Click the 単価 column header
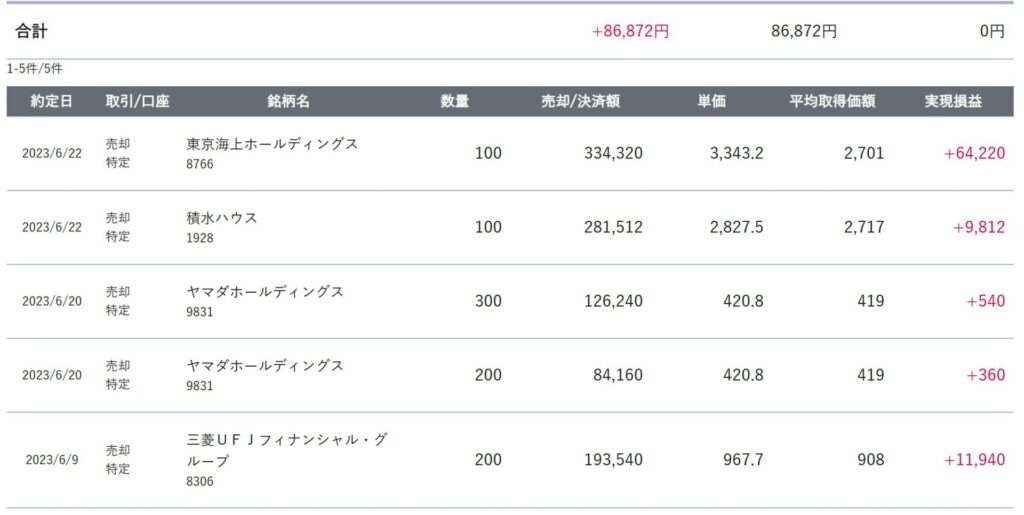Viewport: 1024px width, 515px height. 712,101
